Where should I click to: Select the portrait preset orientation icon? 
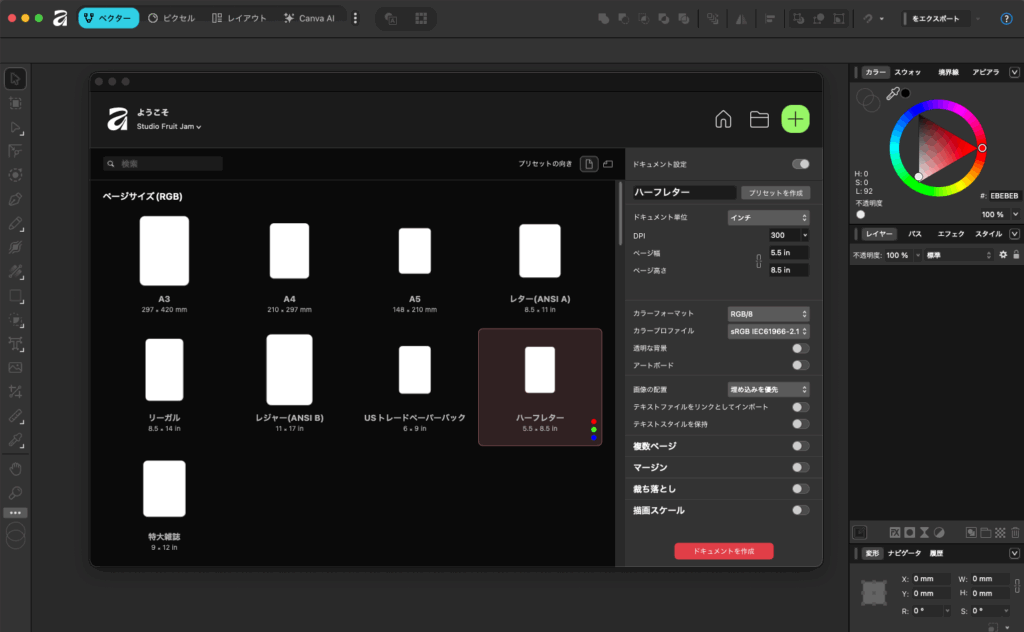pyautogui.click(x=589, y=164)
